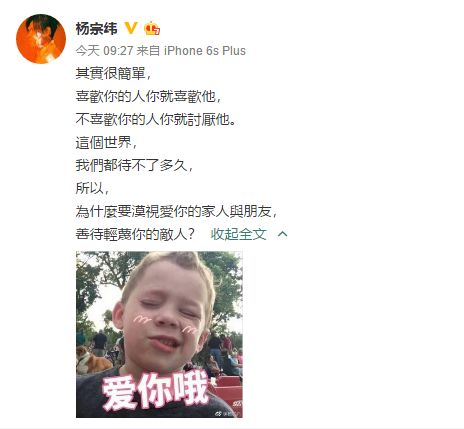
Task: Open the iPhone 6s Plus source link
Action: [205, 51]
